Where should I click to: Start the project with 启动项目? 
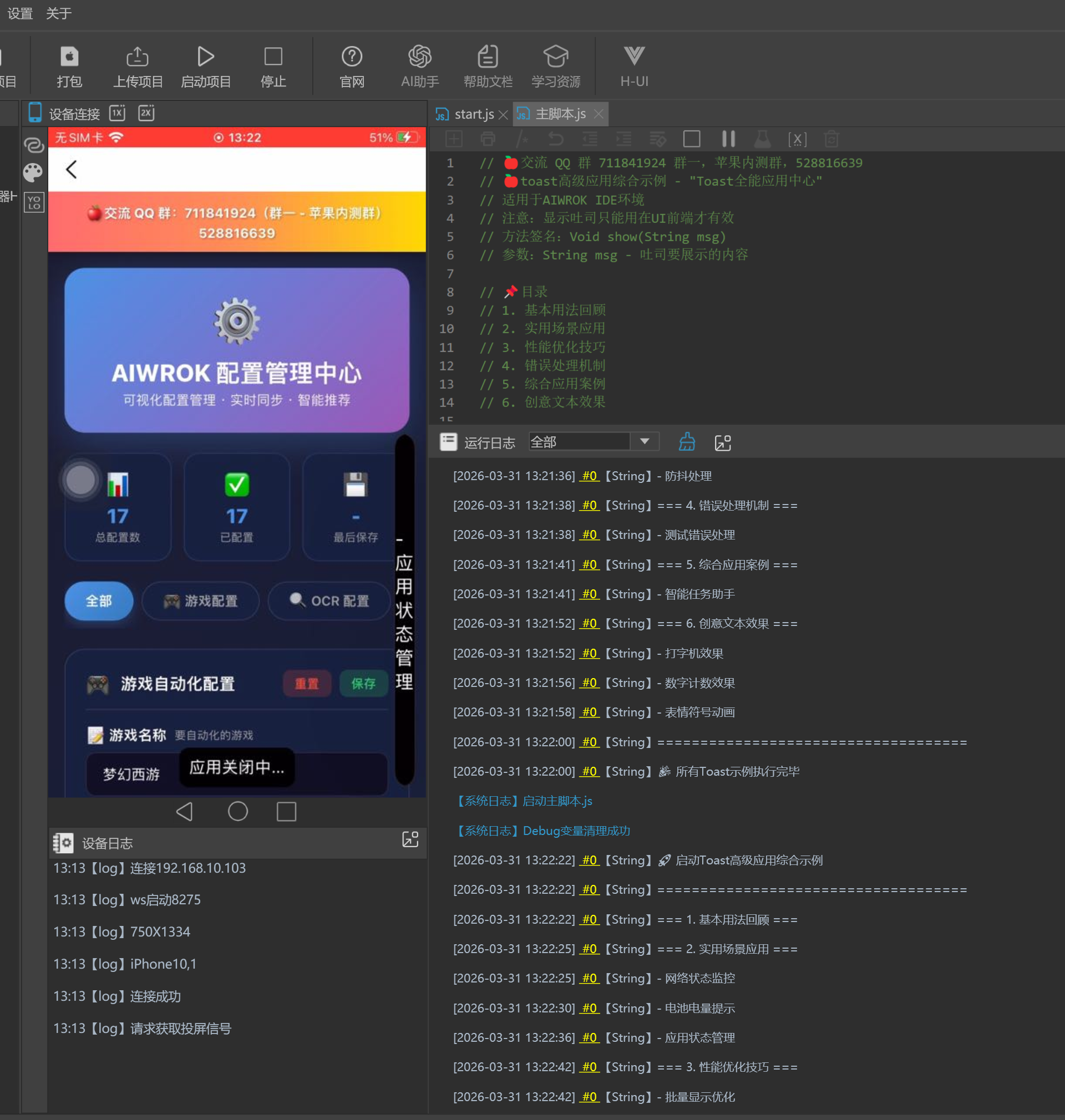[205, 57]
